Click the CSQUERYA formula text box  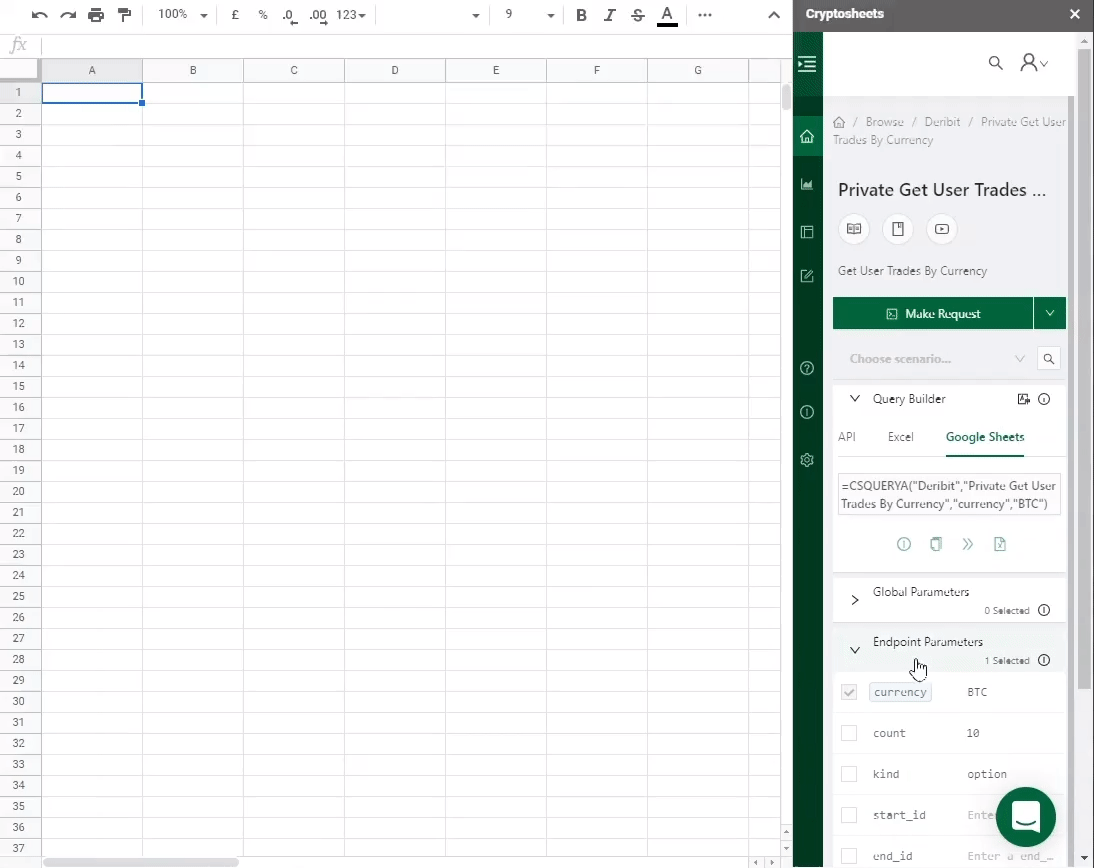coord(949,495)
